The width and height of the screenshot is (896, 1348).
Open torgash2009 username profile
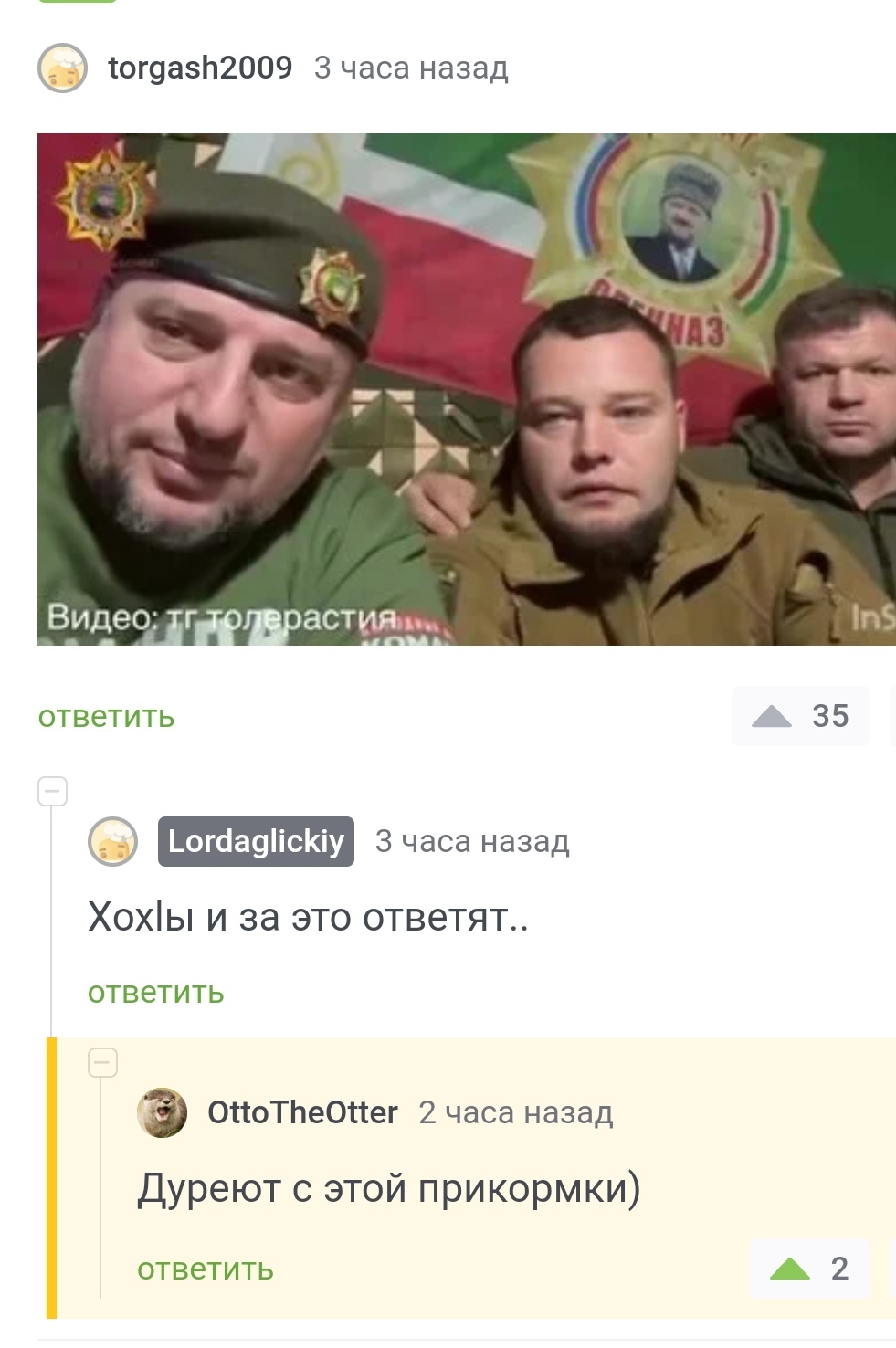pos(200,68)
